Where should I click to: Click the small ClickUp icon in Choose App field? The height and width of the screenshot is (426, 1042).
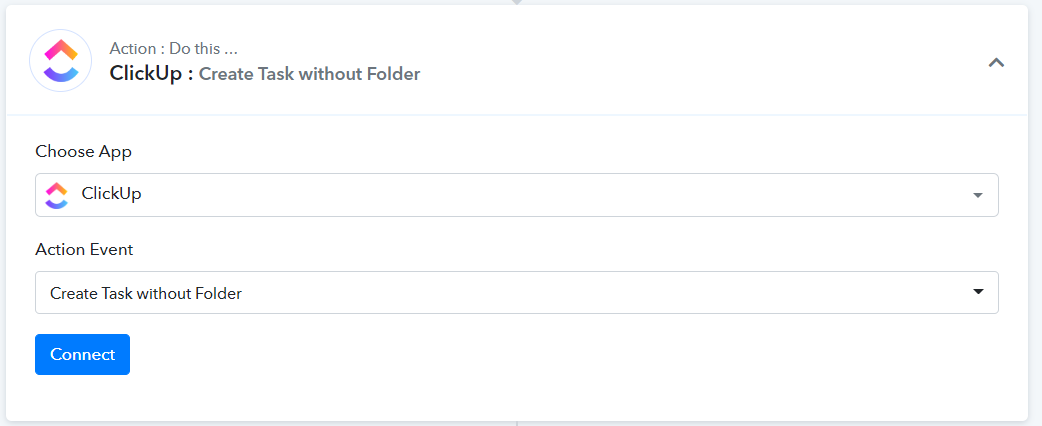click(57, 195)
